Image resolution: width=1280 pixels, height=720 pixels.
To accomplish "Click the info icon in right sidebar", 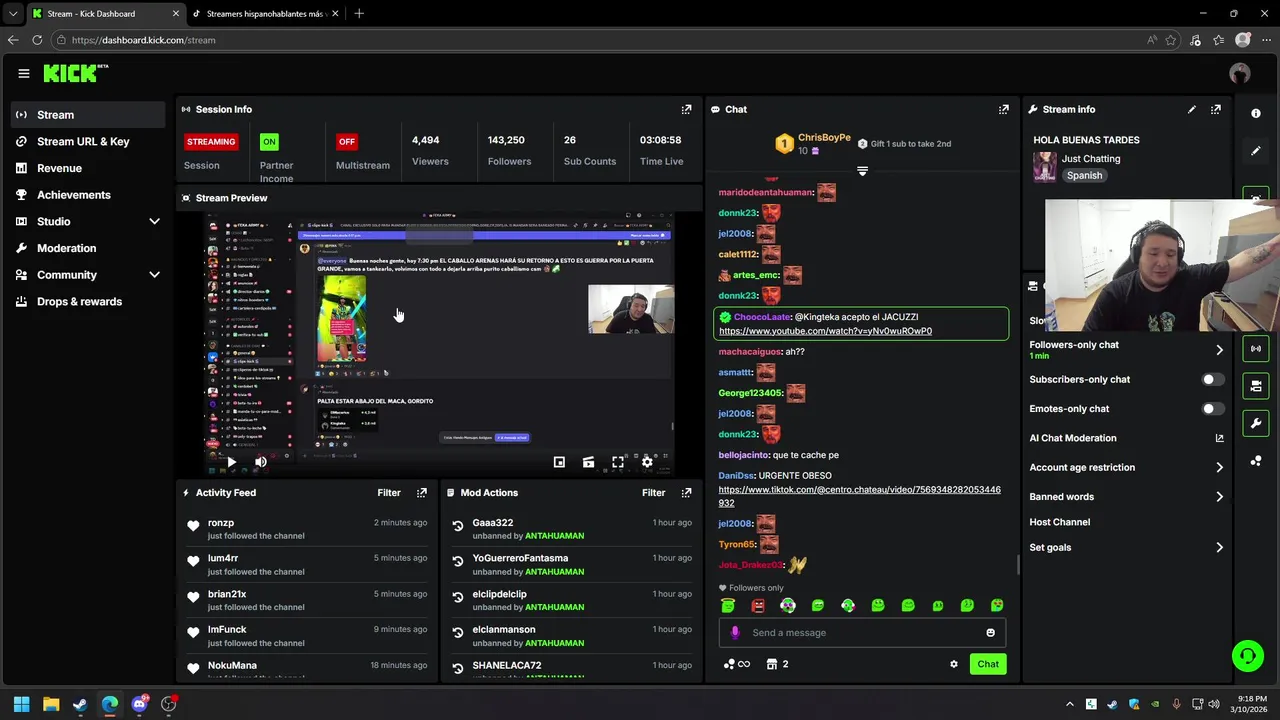I will (1256, 113).
